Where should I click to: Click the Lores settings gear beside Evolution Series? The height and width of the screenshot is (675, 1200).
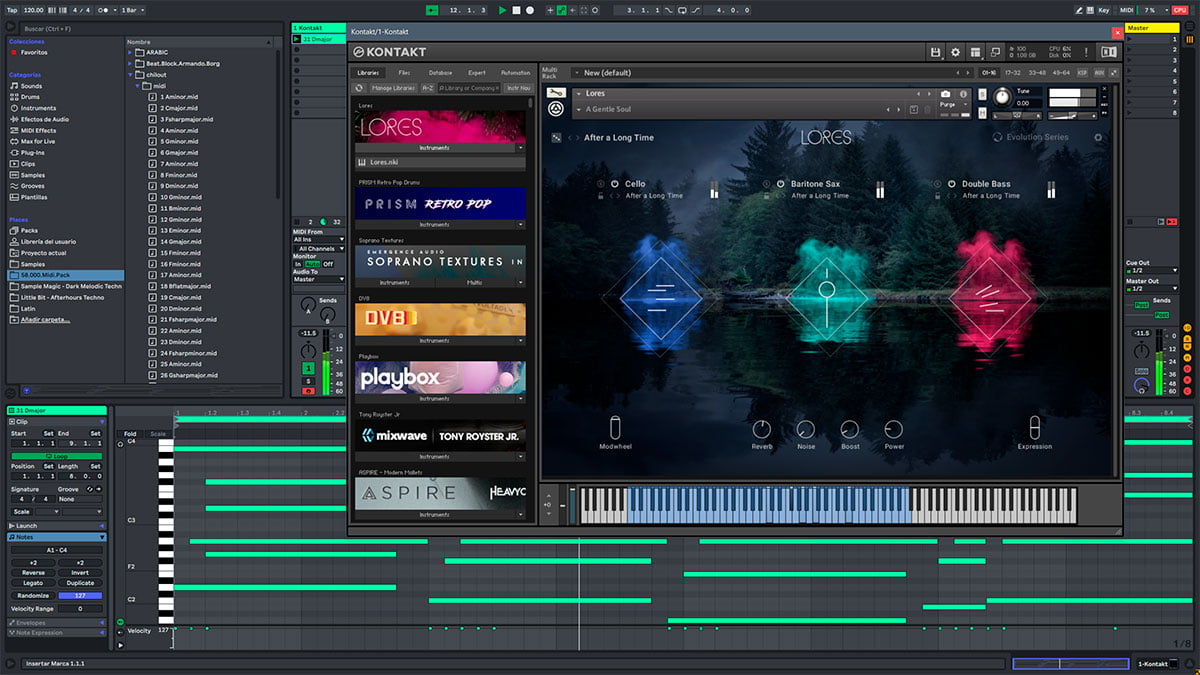click(x=1098, y=137)
